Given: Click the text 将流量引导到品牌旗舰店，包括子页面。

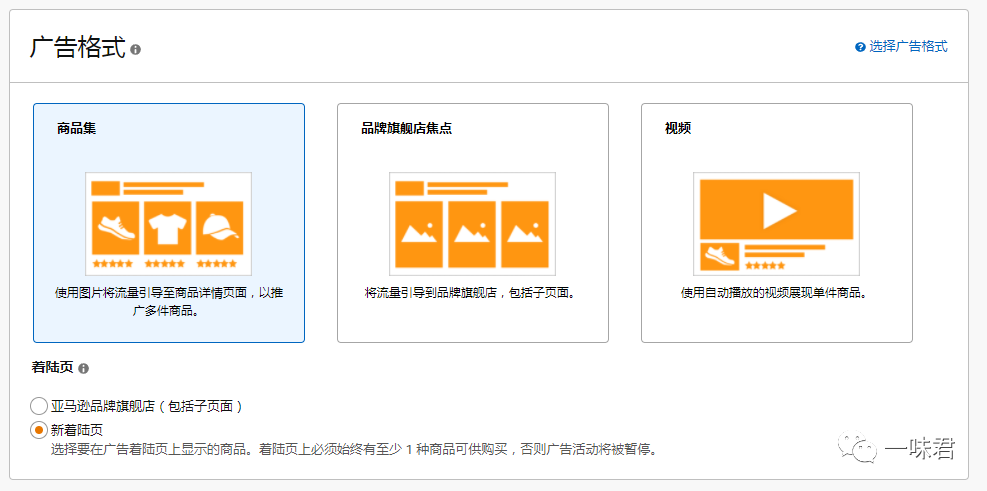Looking at the screenshot, I should tap(472, 293).
